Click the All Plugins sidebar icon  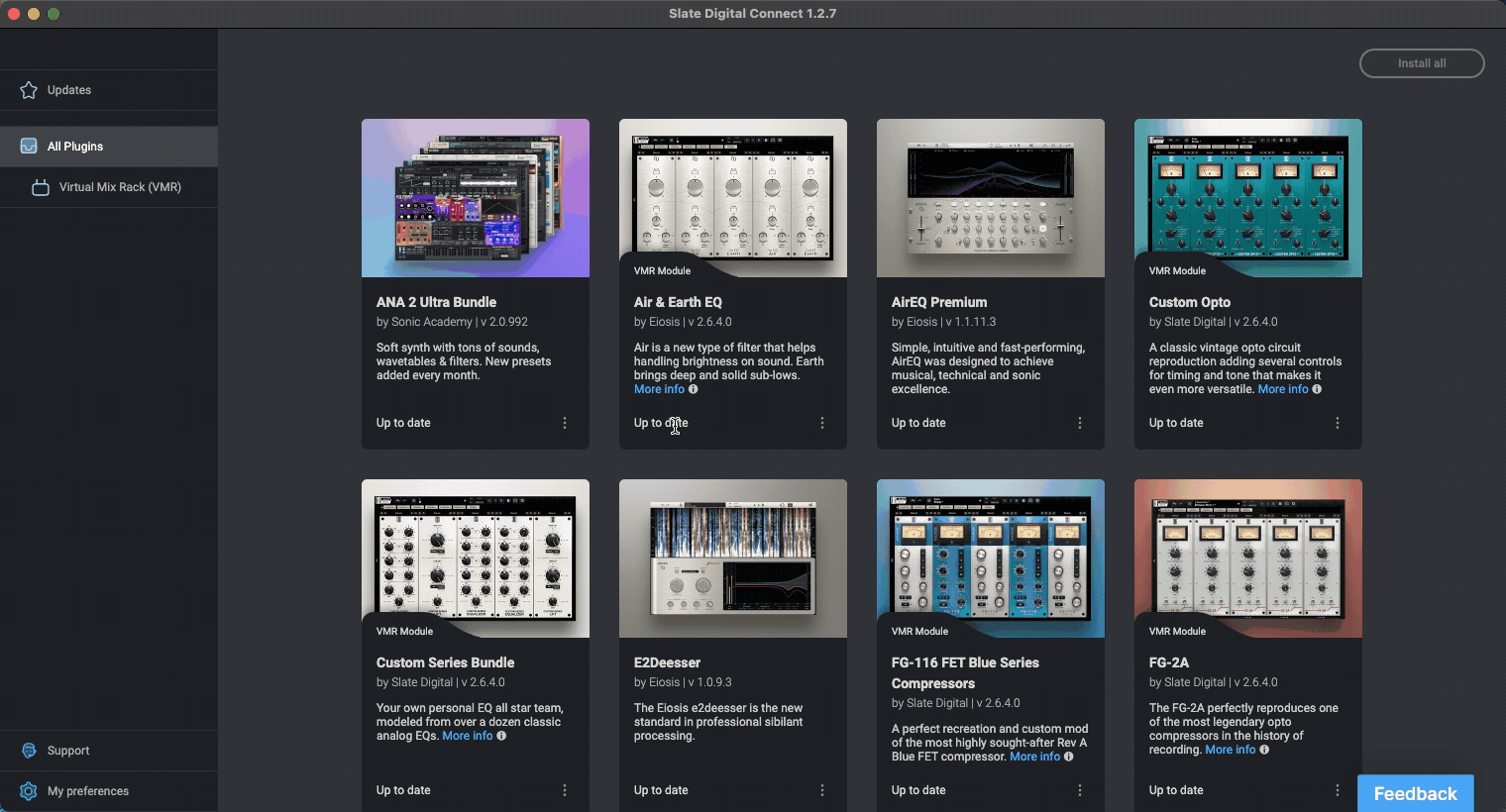[29, 147]
